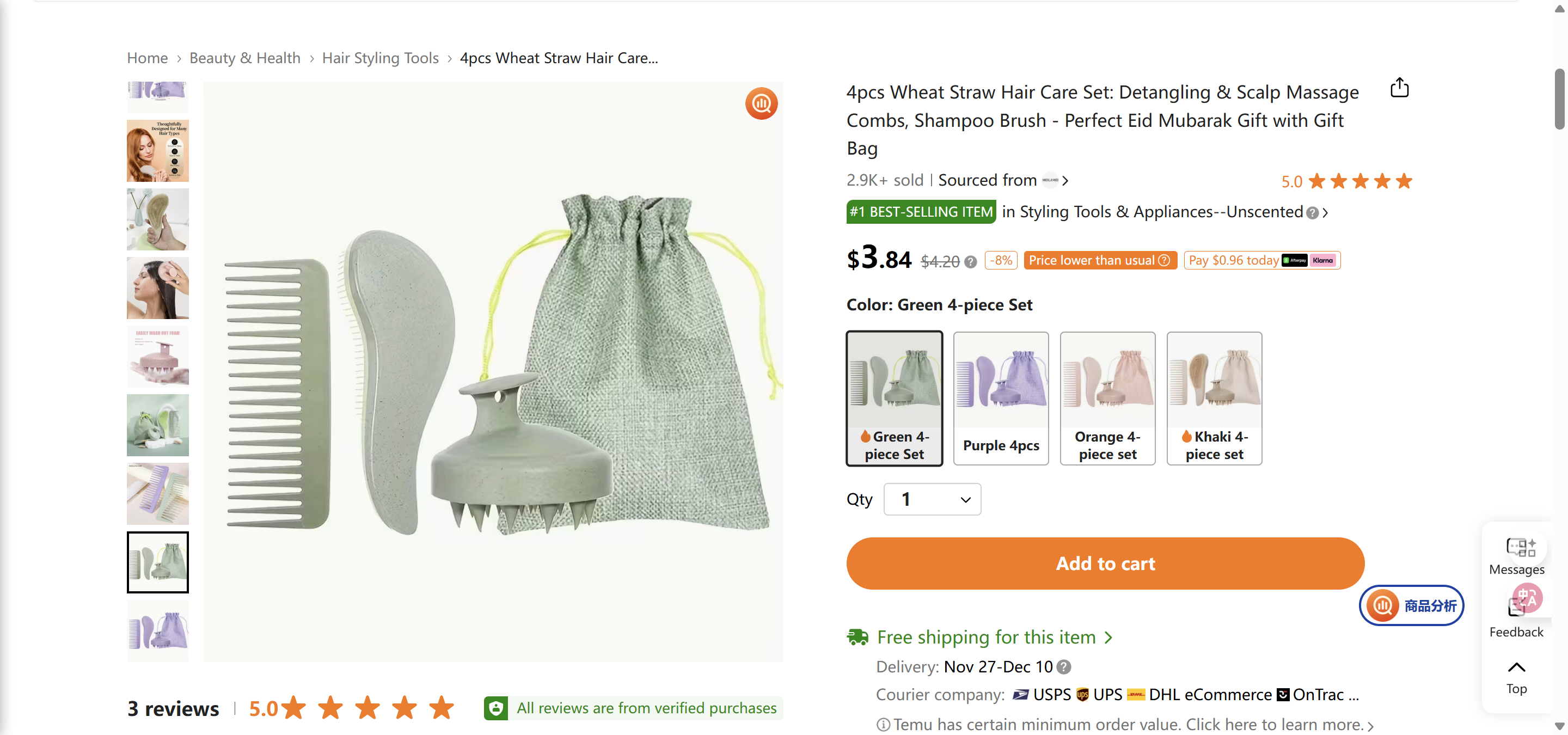Click help icon next to original price $4.20

coord(971,262)
